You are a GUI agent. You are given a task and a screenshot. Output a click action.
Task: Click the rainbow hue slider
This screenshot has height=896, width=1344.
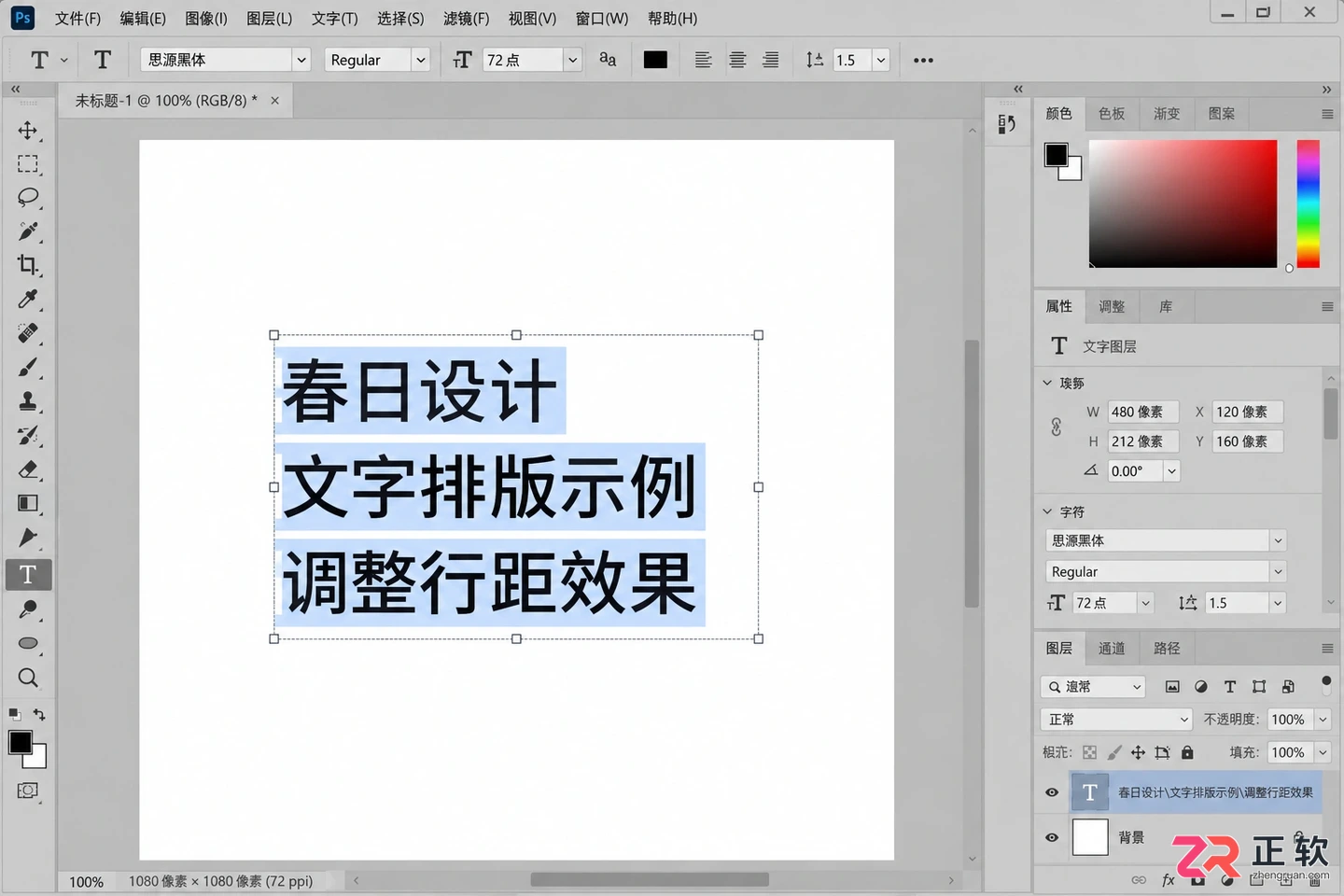[x=1309, y=203]
